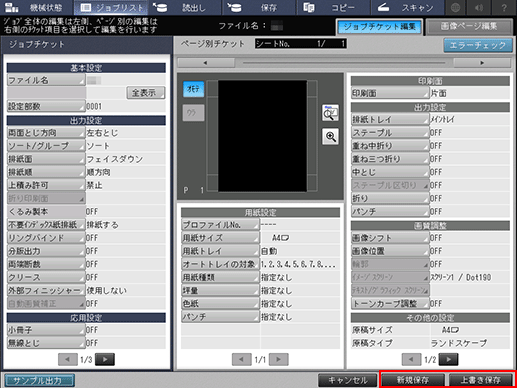Open the 読出し recall tab
This screenshot has height=388, width=517.
(x=185, y=7)
